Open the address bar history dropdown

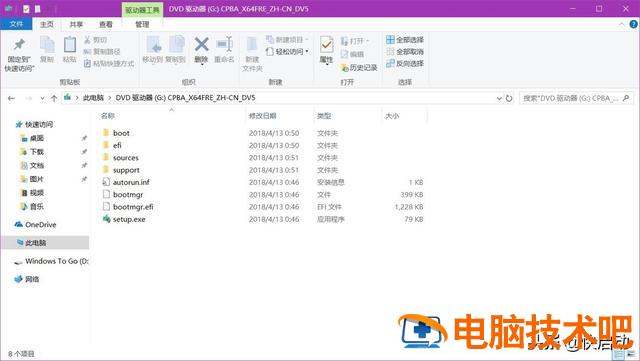click(x=499, y=98)
